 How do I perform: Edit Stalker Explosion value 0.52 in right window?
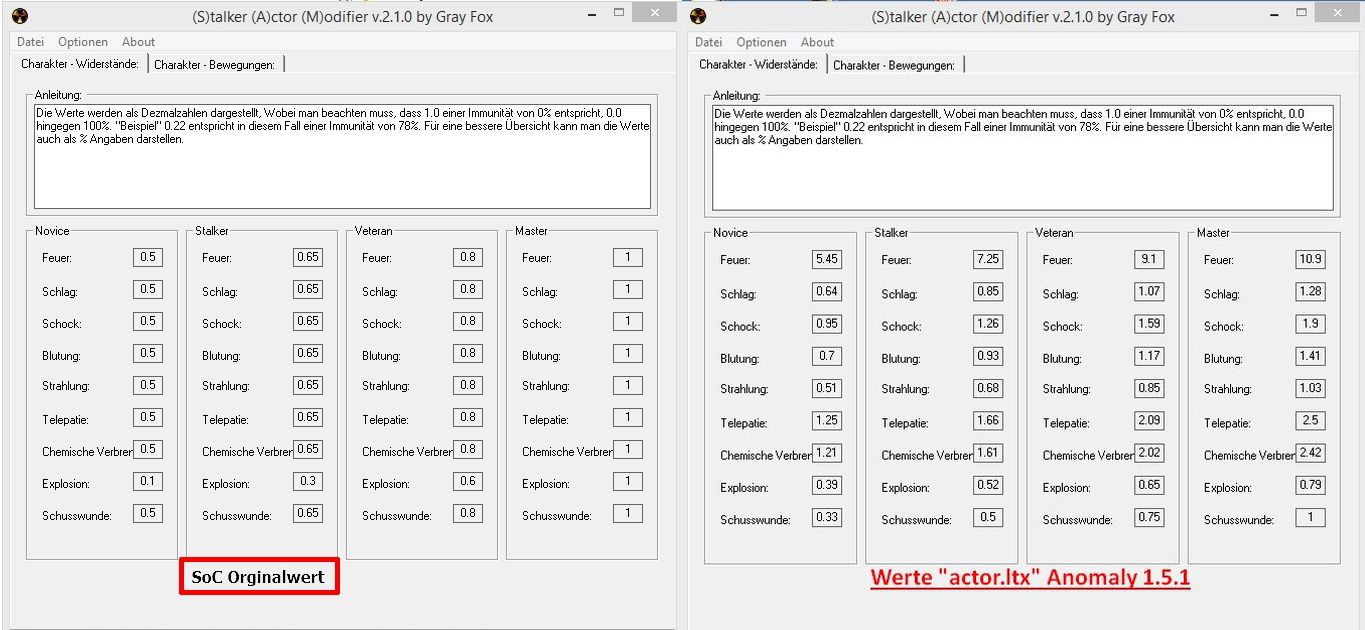988,485
